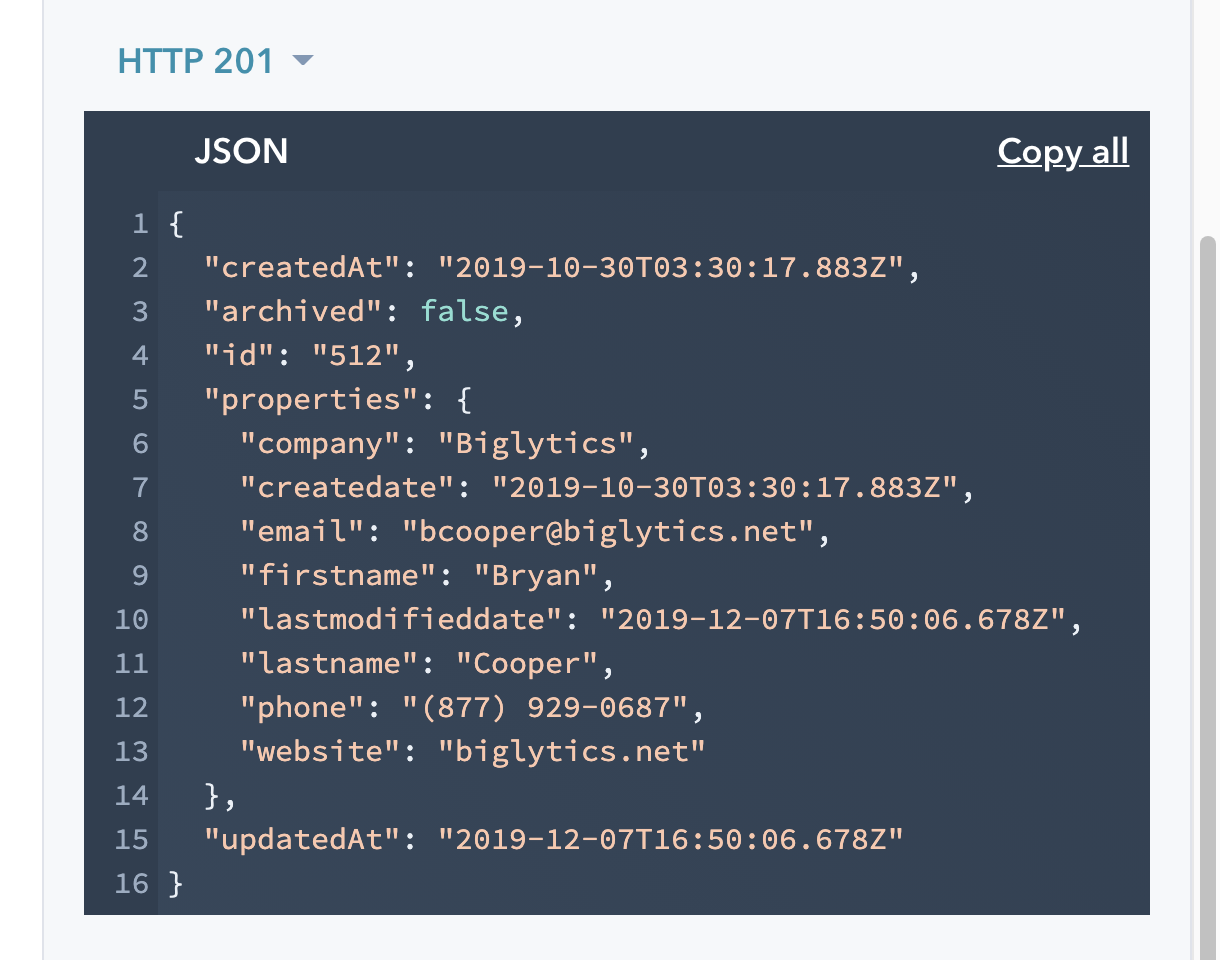Click the lastmodifieddate value on line 10

pyautogui.click(x=833, y=620)
